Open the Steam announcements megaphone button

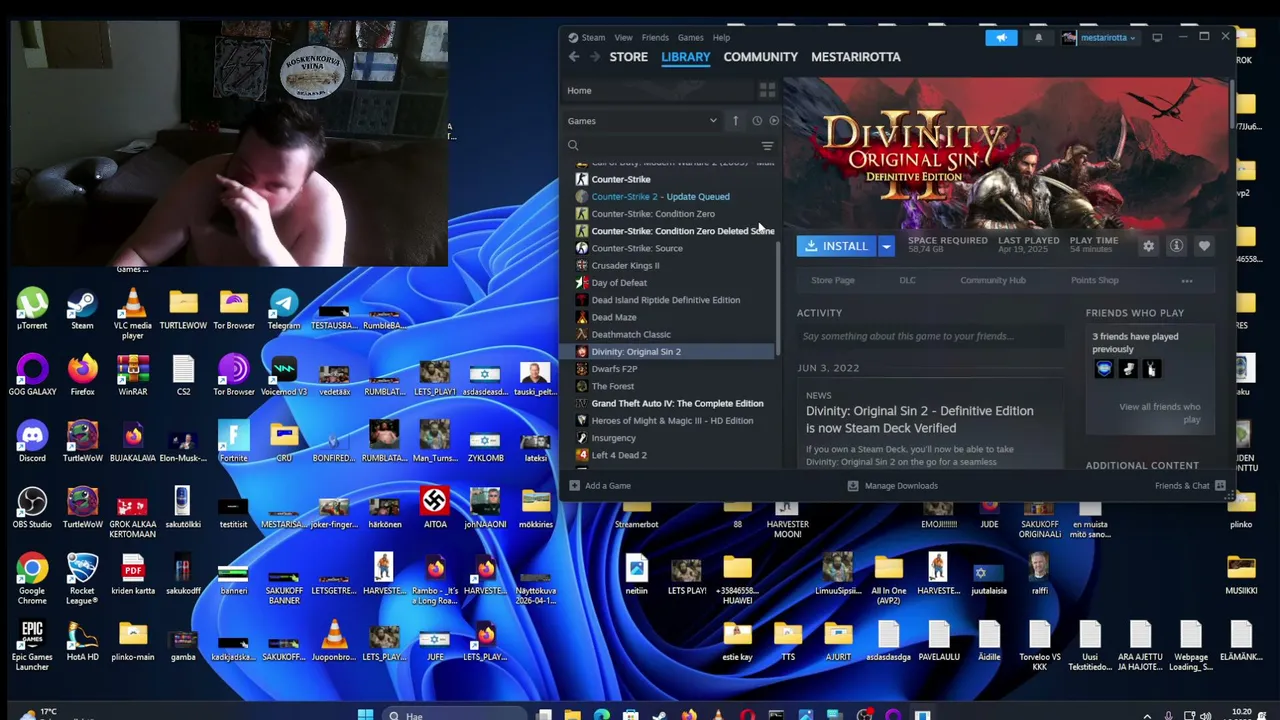coord(1001,38)
